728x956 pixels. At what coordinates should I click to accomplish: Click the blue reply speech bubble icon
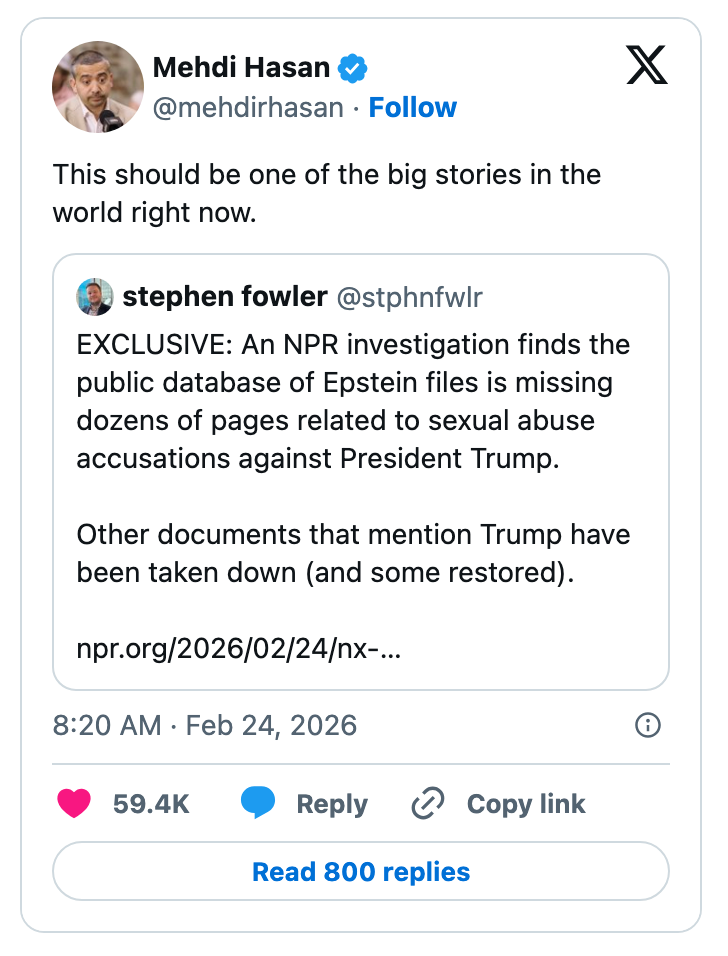coord(258,803)
